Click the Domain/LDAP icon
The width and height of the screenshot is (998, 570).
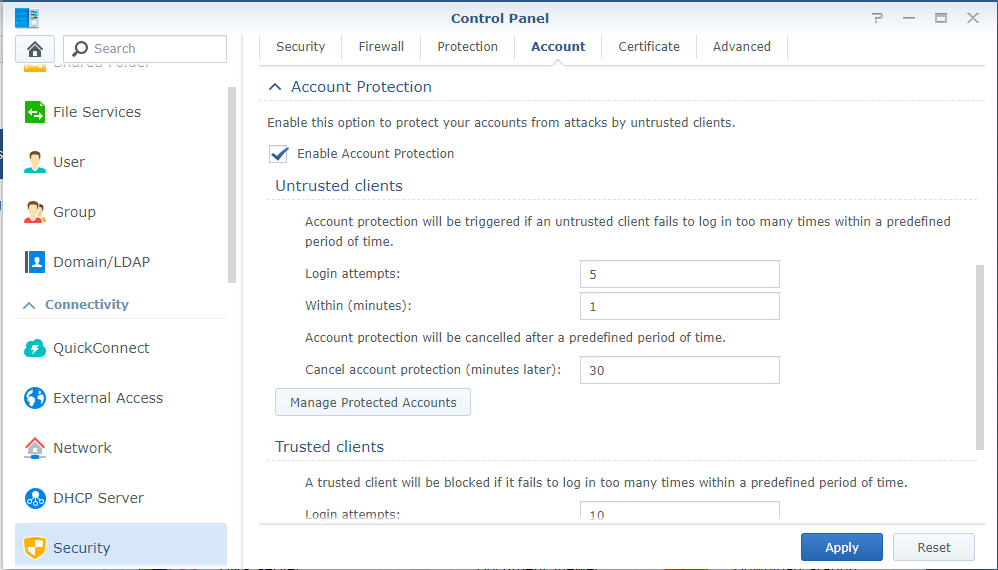[35, 262]
